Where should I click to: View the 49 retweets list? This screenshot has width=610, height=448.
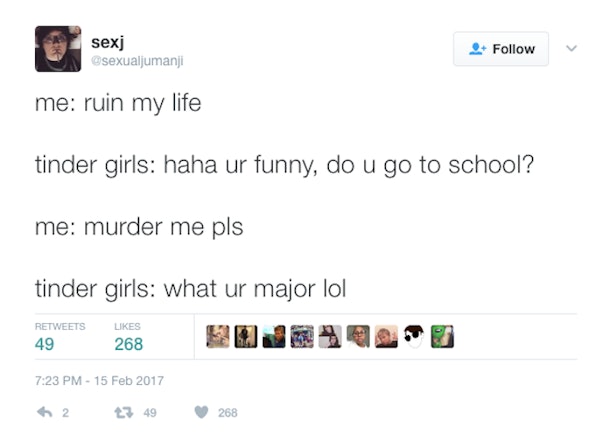tap(60, 337)
